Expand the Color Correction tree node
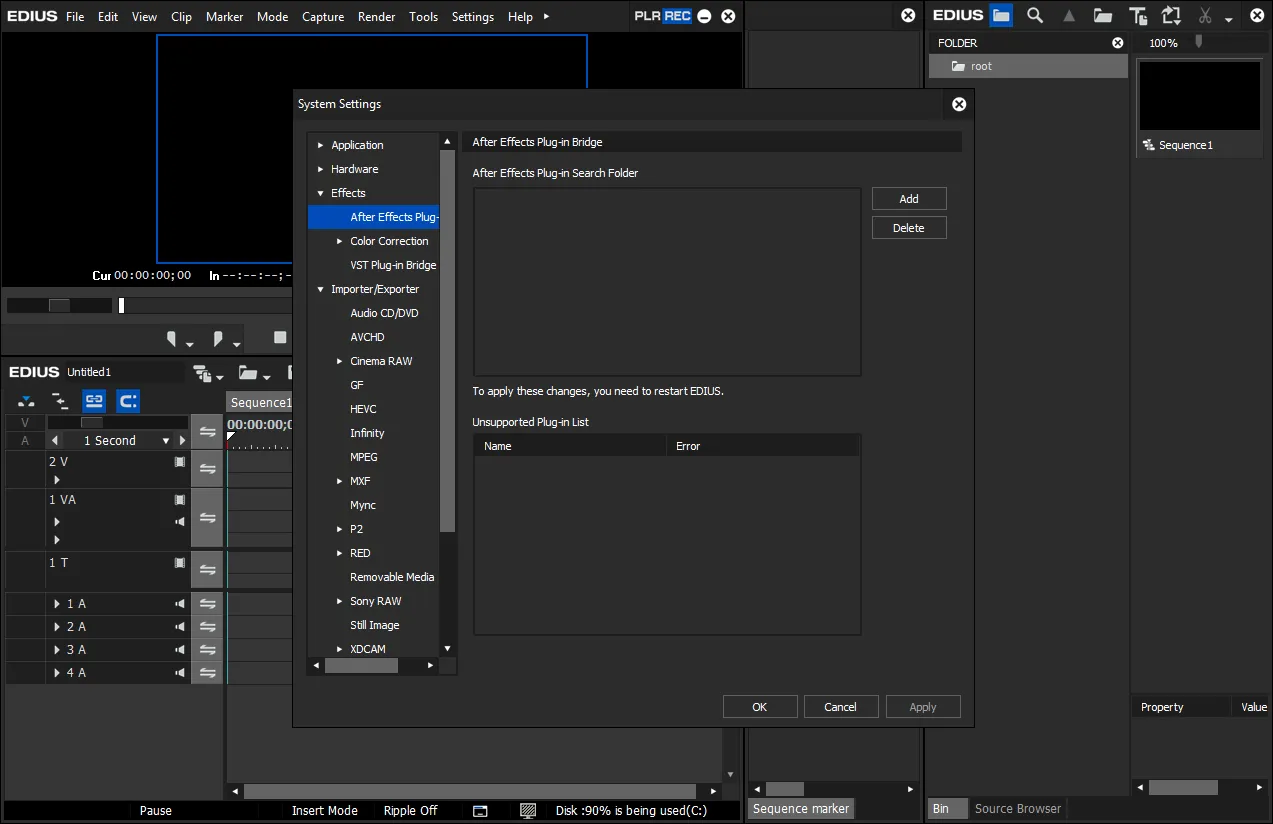This screenshot has height=824, width=1273. [340, 241]
